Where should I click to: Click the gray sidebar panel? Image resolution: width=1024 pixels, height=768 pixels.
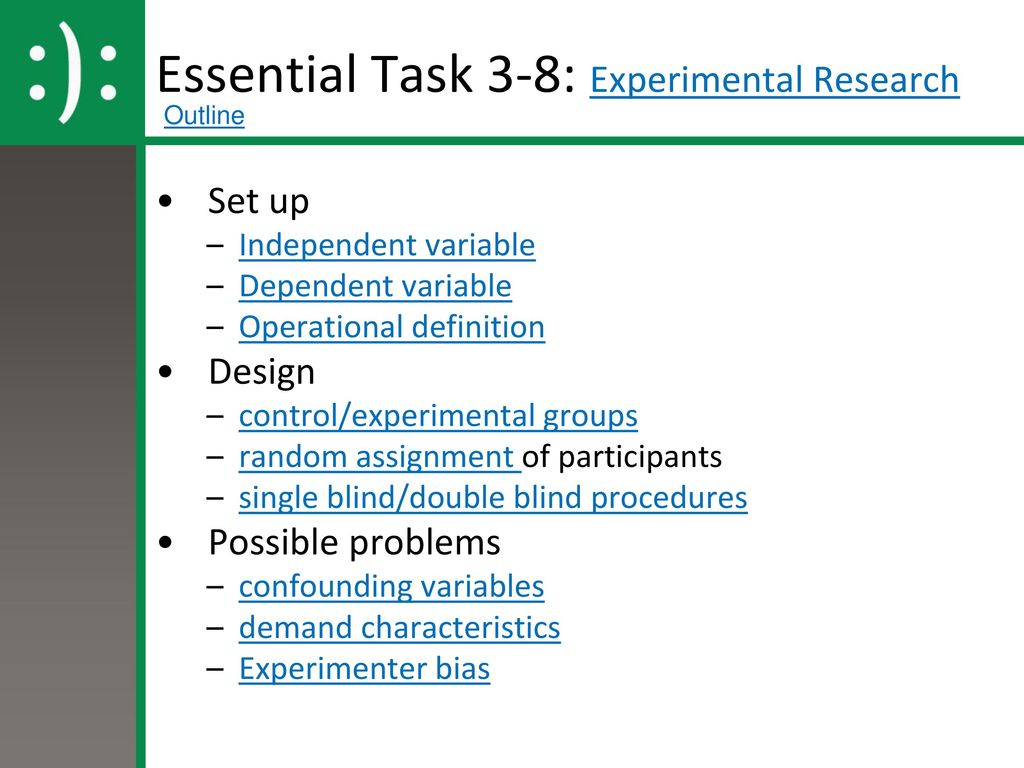point(68,456)
